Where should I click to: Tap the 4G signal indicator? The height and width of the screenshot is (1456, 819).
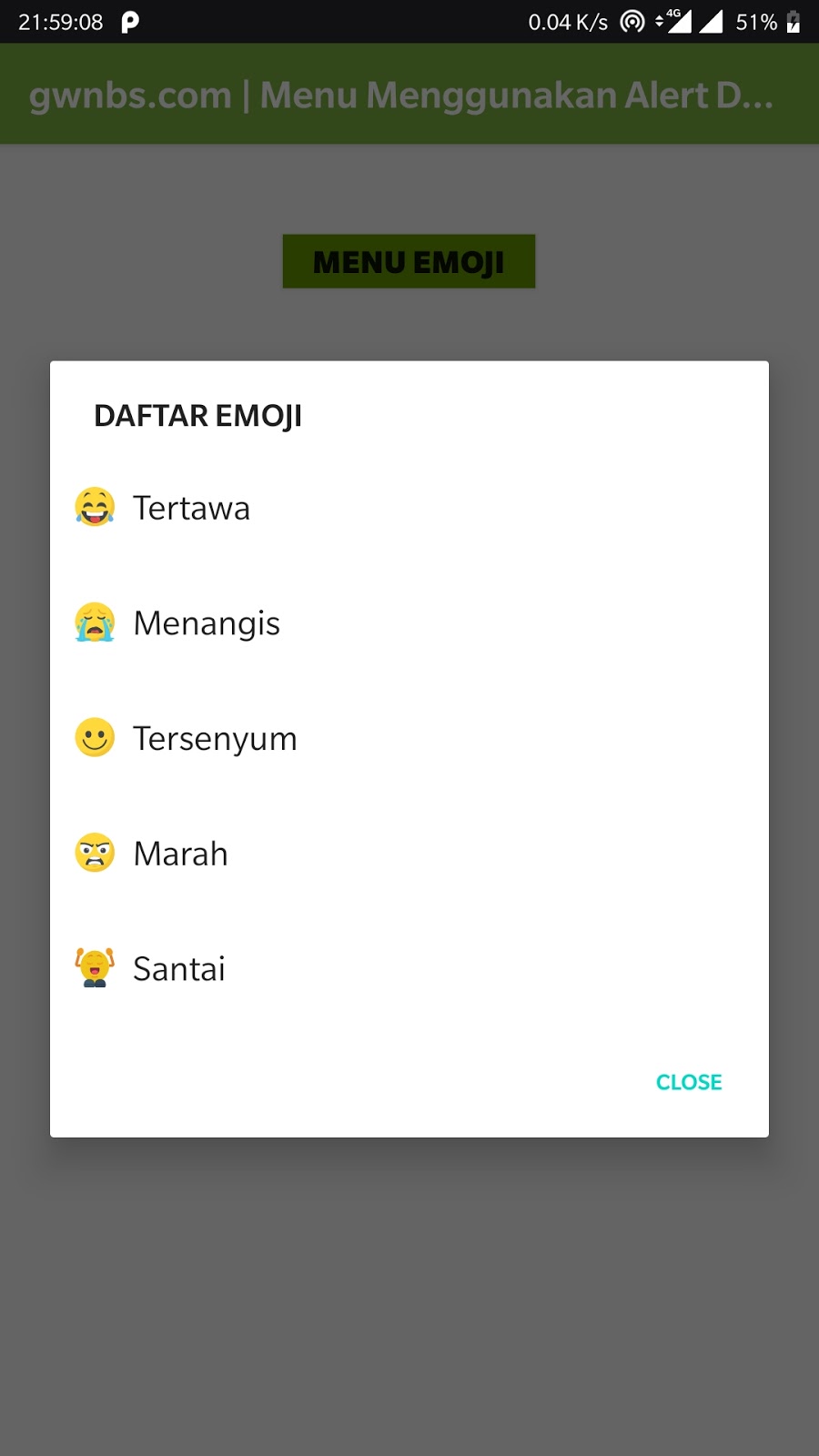pyautogui.click(x=673, y=21)
